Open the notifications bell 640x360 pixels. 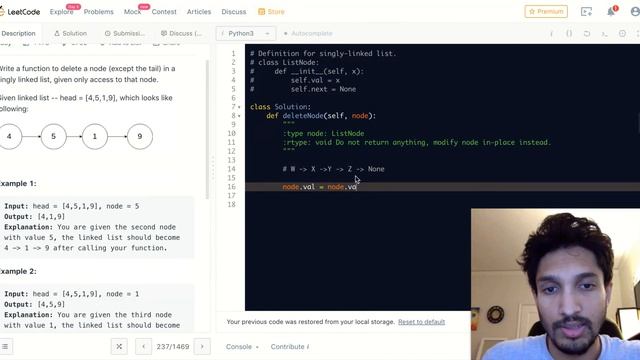[611, 11]
